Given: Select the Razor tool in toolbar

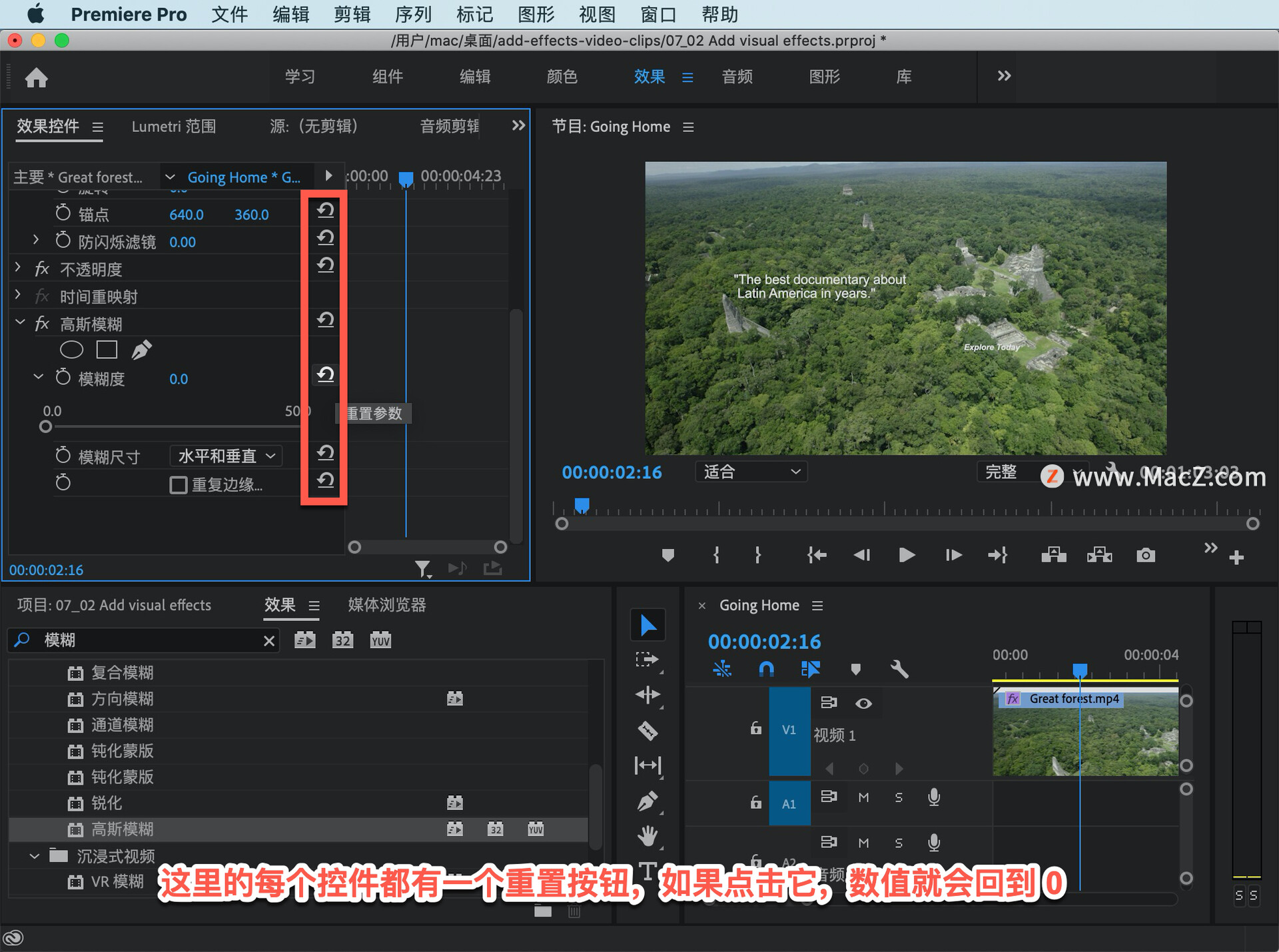Looking at the screenshot, I should pyautogui.click(x=647, y=731).
